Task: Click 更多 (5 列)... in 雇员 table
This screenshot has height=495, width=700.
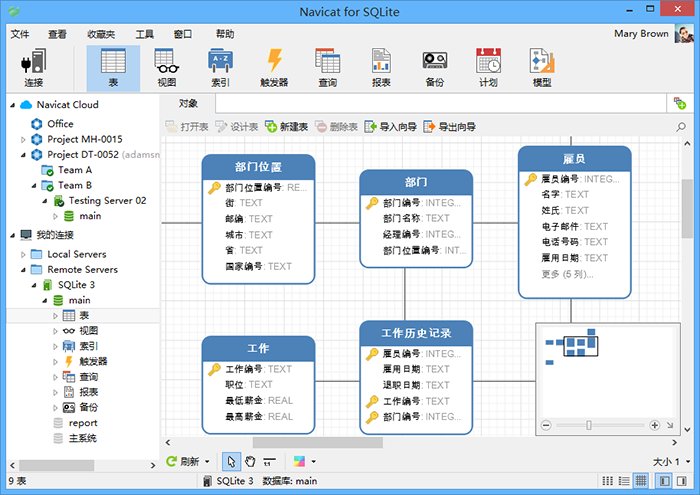Action: click(567, 274)
